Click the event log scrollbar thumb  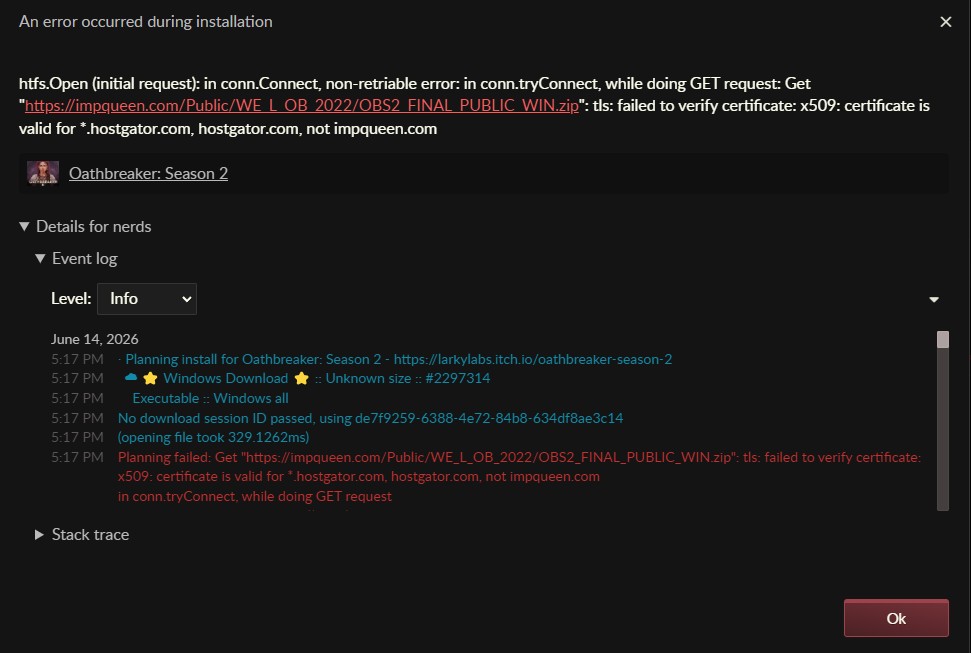[x=943, y=340]
